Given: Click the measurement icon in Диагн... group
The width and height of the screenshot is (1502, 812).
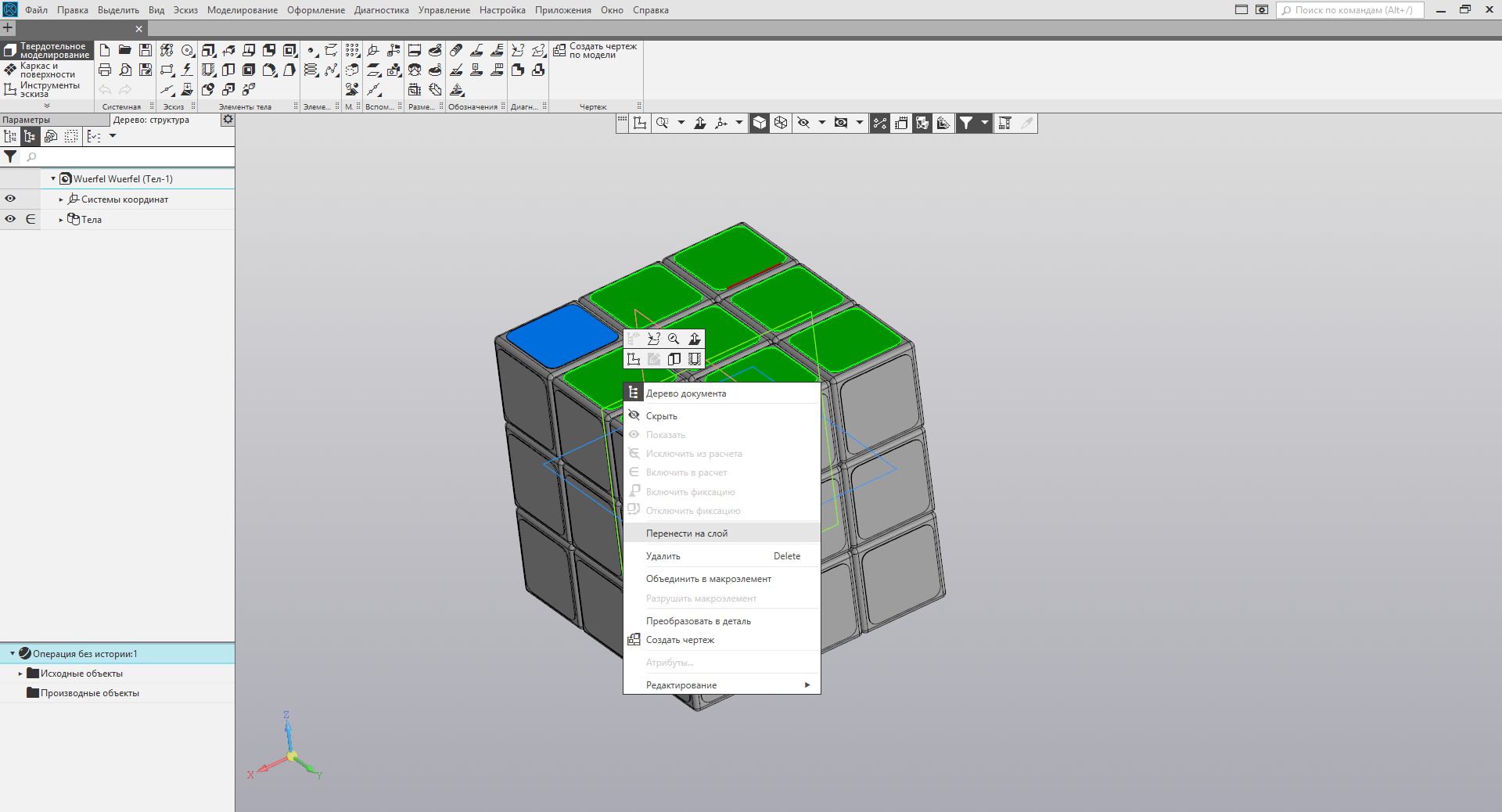Looking at the screenshot, I should (x=518, y=50).
